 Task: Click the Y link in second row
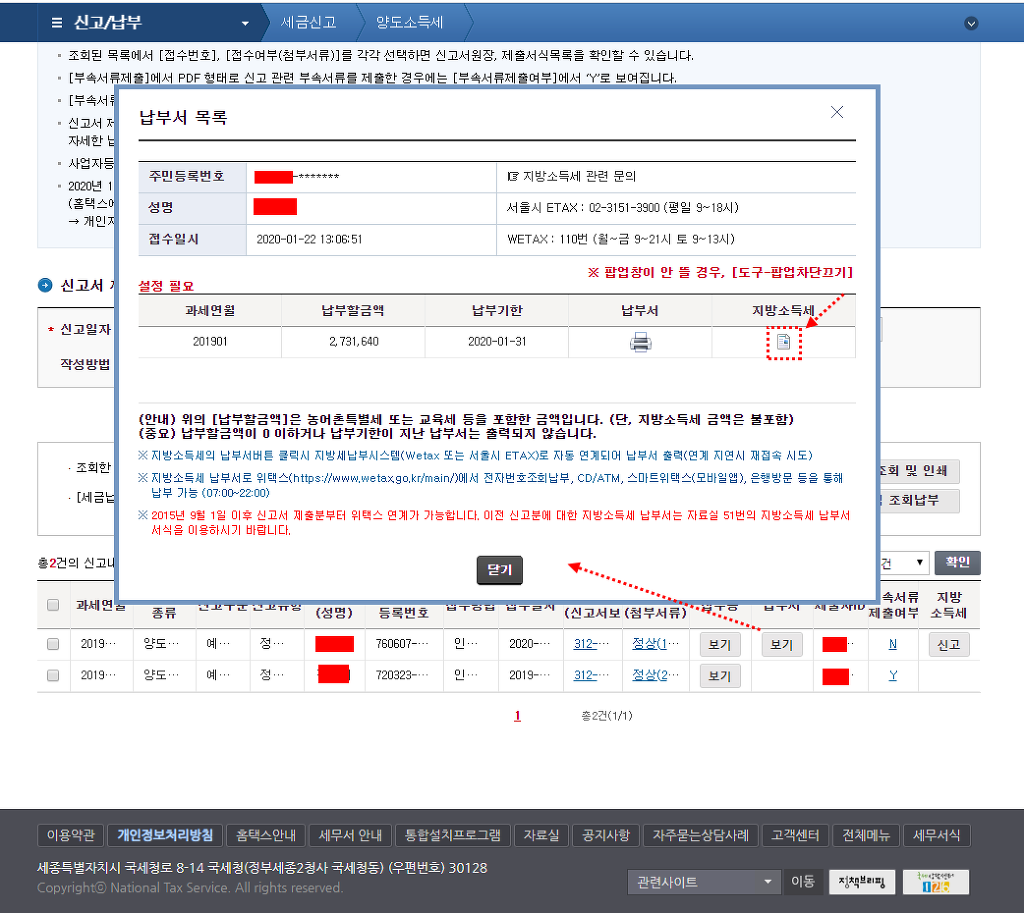[893, 675]
